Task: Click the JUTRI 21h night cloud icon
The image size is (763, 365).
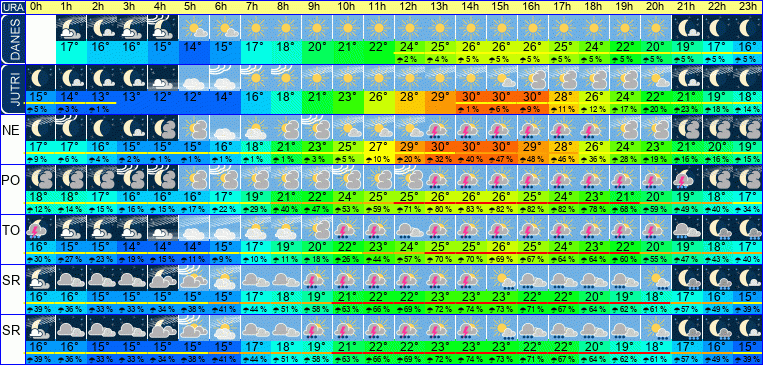Action: 687,77
